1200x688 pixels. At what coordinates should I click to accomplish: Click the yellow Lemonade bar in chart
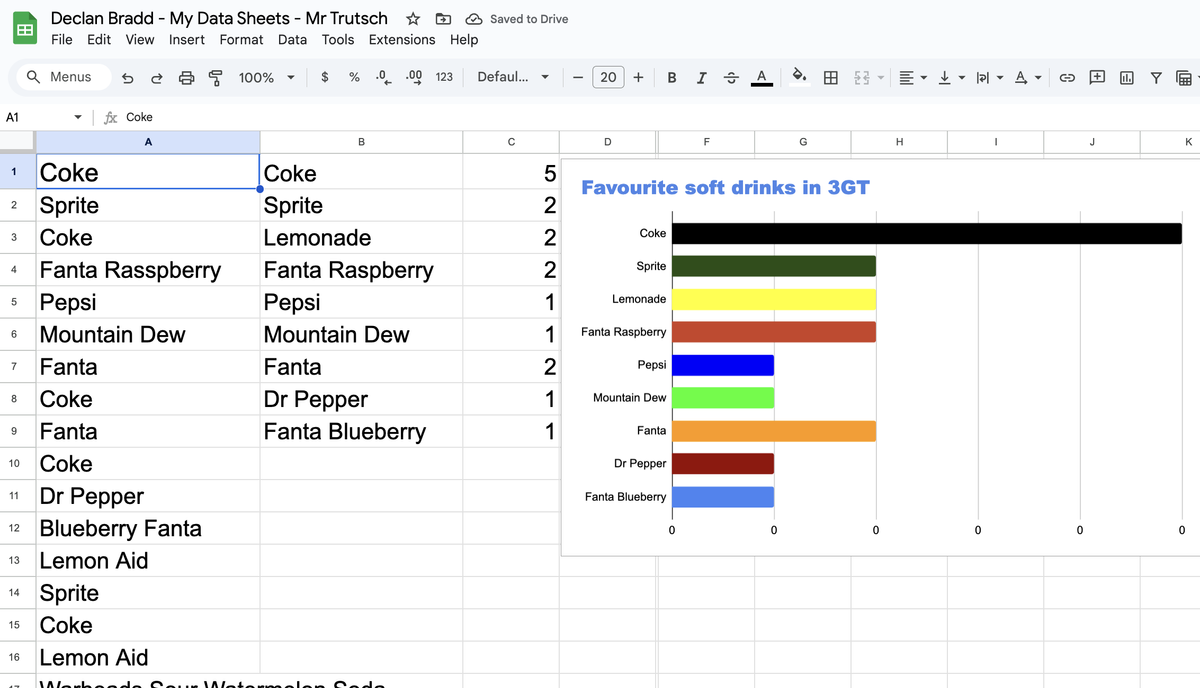click(x=774, y=299)
